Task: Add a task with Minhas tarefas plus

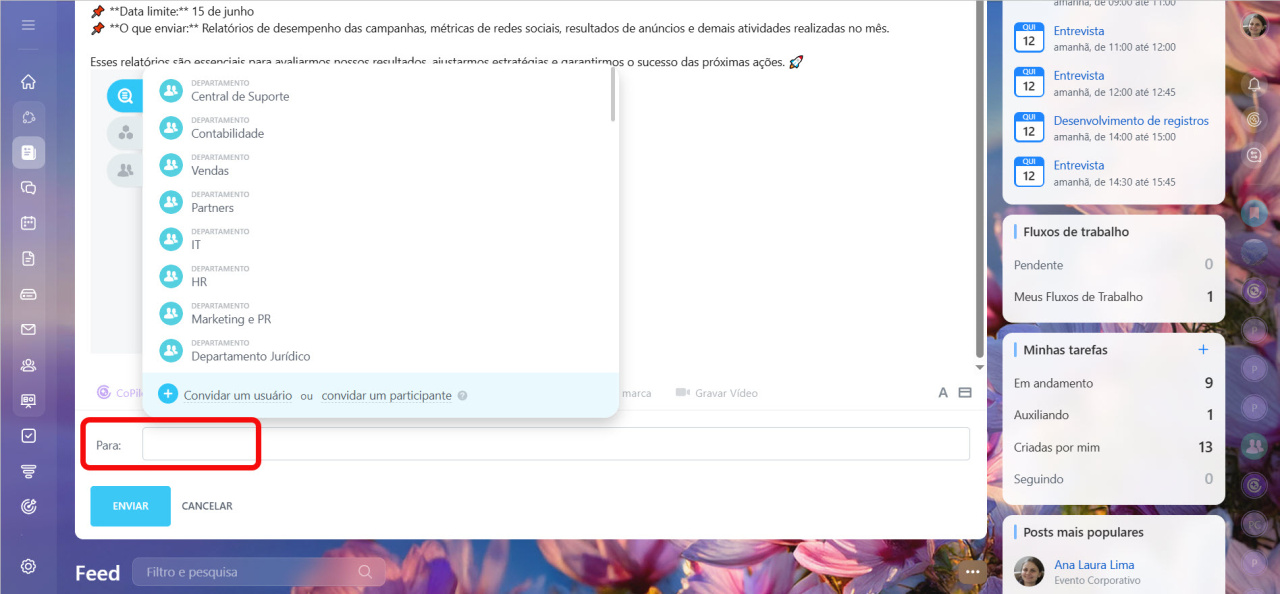Action: [x=1203, y=350]
